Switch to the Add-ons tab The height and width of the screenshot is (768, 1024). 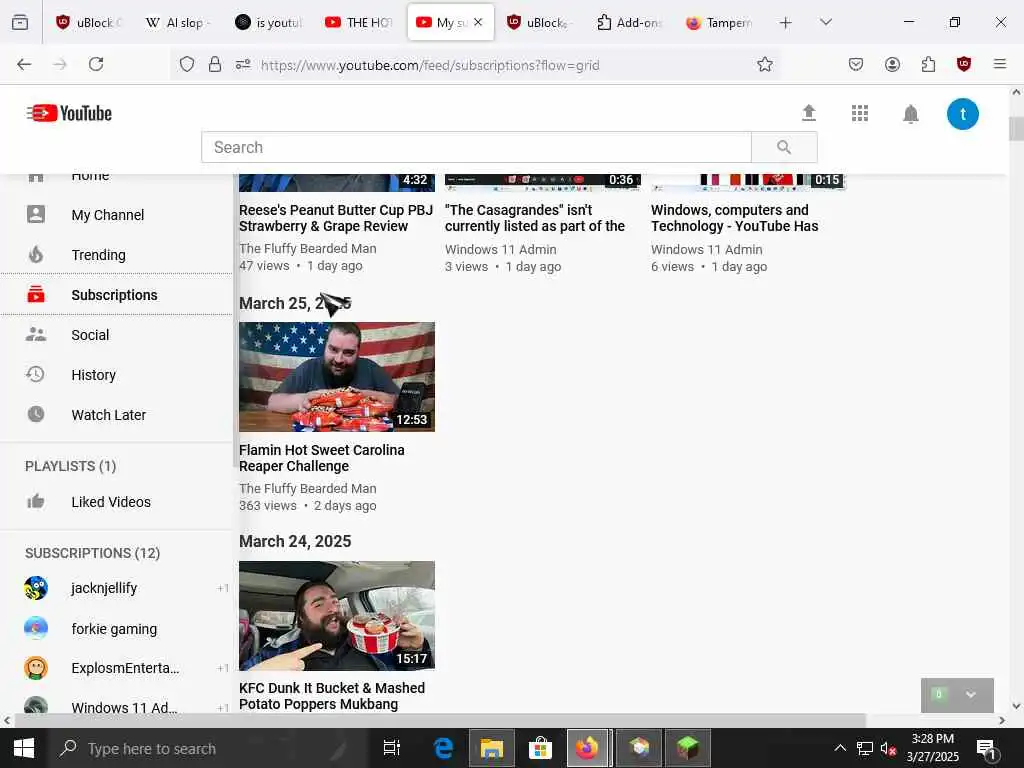tap(630, 22)
